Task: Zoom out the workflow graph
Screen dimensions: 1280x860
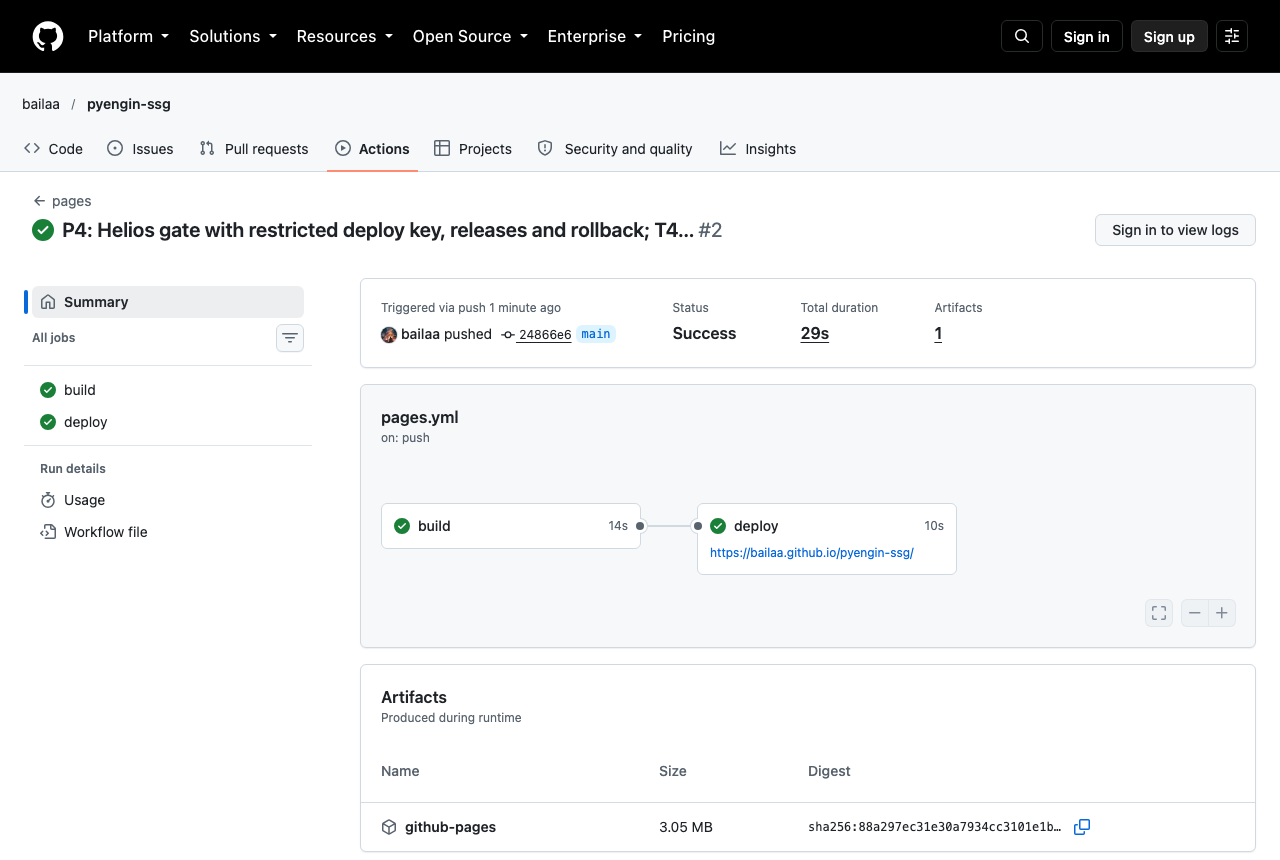Action: tap(1195, 613)
